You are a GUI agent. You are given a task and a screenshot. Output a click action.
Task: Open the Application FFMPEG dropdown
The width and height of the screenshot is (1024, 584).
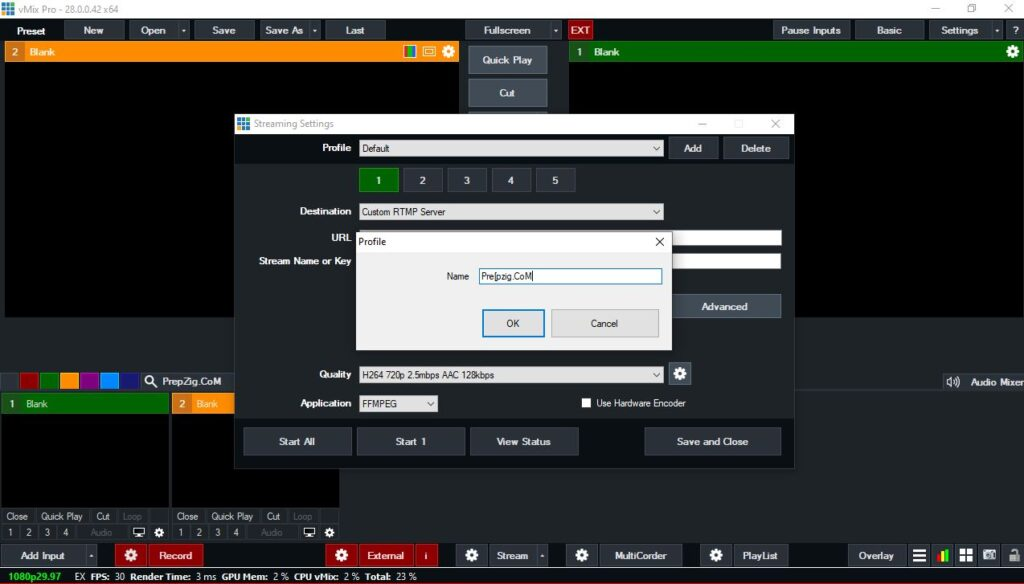pyautogui.click(x=398, y=404)
